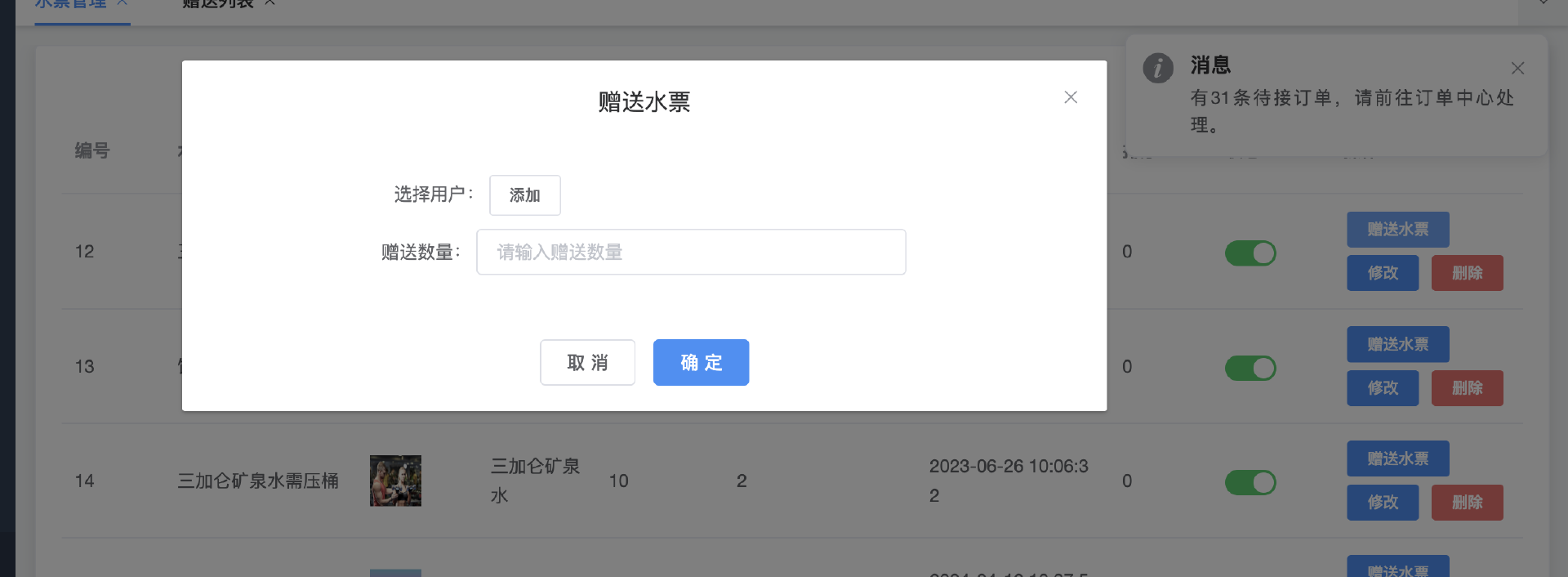Toggle the status switch for row 12
1568x577 pixels.
coord(1249,253)
